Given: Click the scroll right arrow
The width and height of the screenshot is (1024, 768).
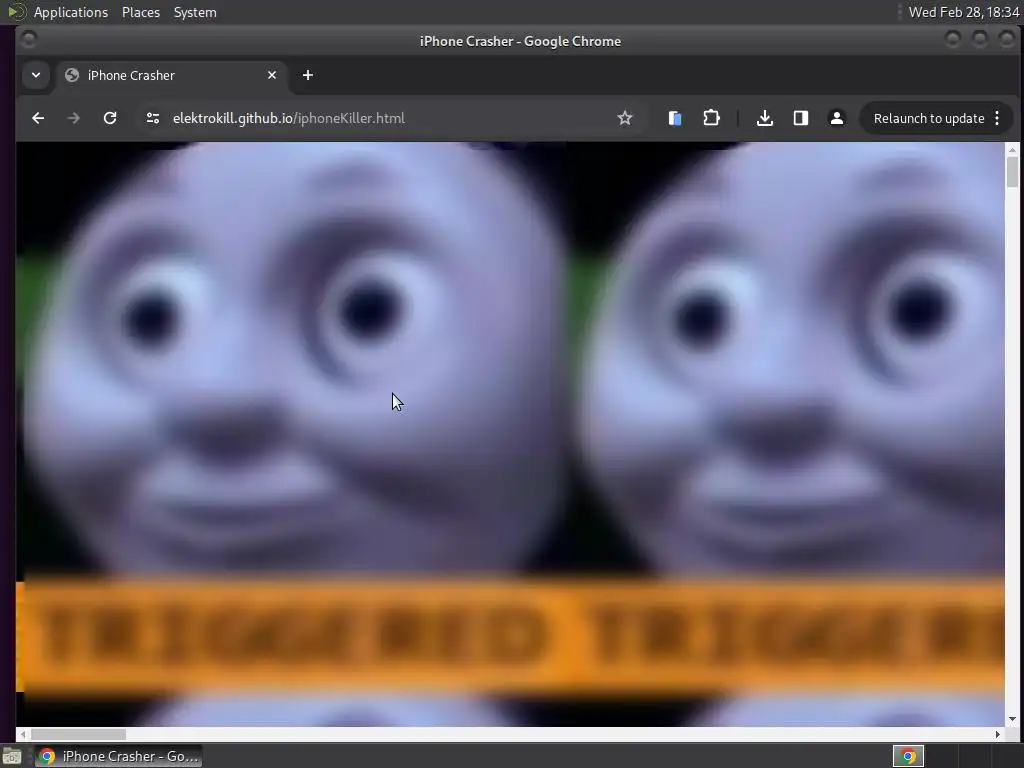Looking at the screenshot, I should (x=997, y=734).
